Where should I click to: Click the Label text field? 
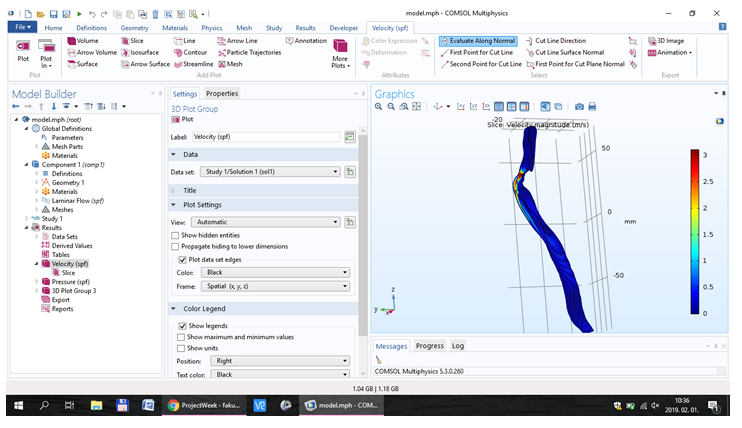265,136
